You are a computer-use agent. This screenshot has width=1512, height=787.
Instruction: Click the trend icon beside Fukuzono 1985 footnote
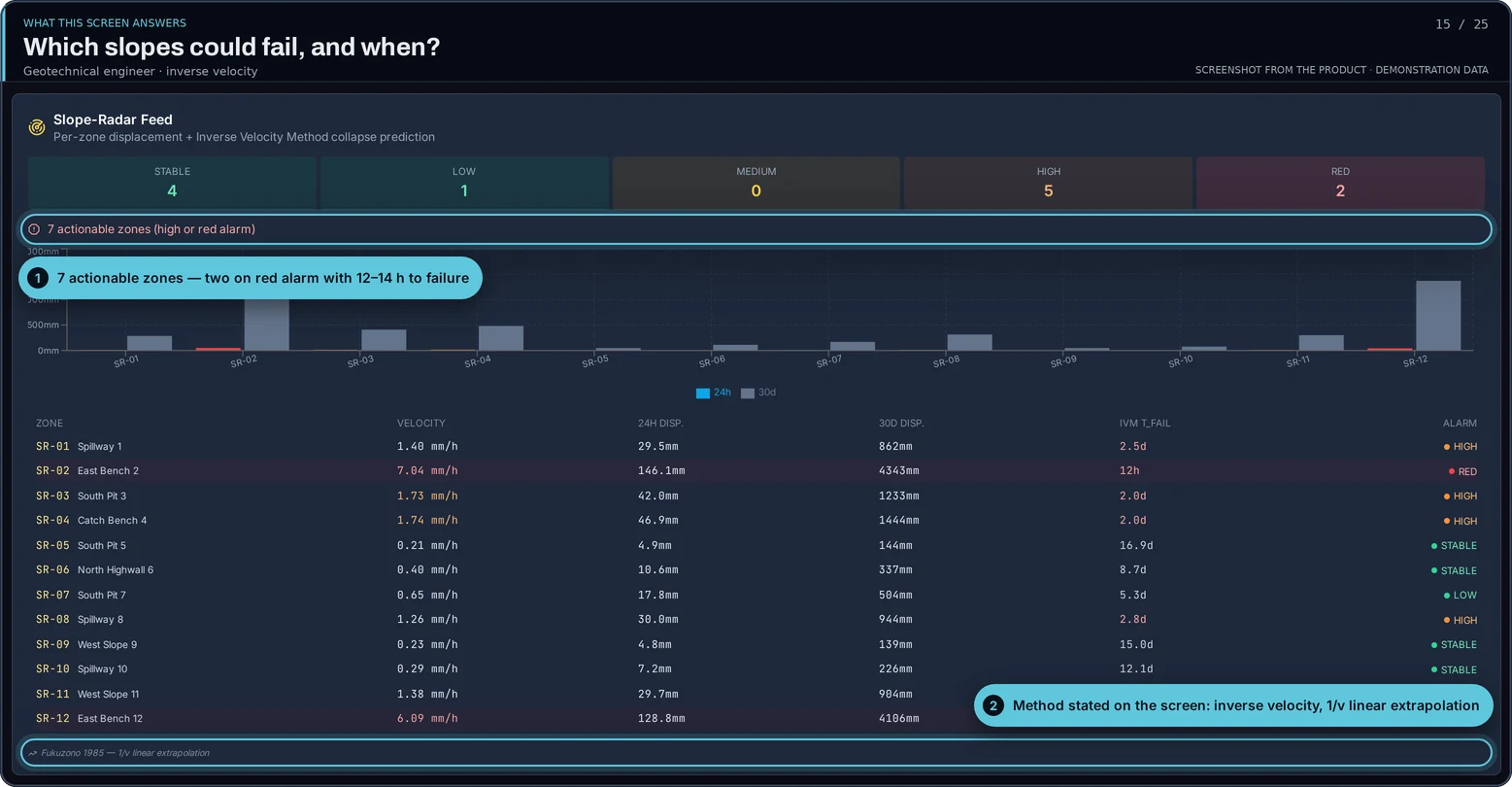32,753
